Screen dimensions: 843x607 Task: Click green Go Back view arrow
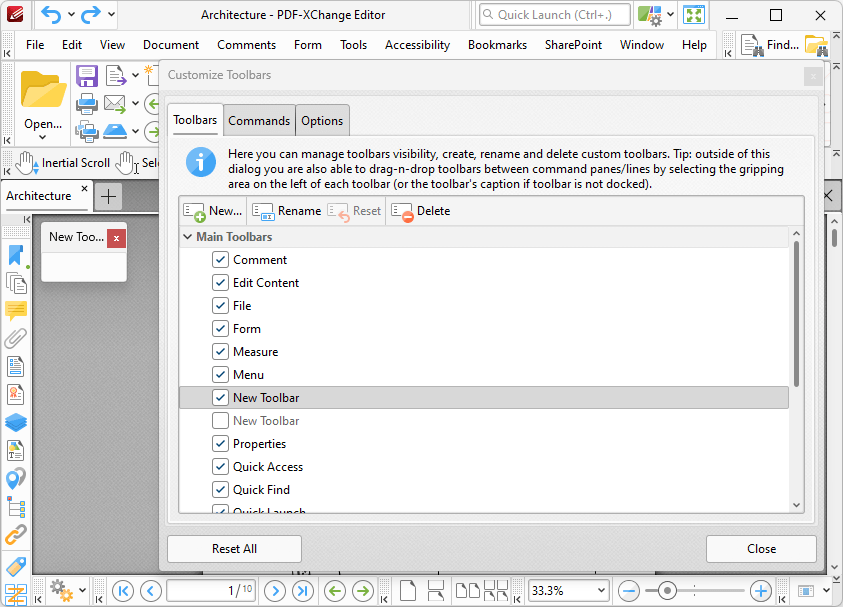pos(335,591)
